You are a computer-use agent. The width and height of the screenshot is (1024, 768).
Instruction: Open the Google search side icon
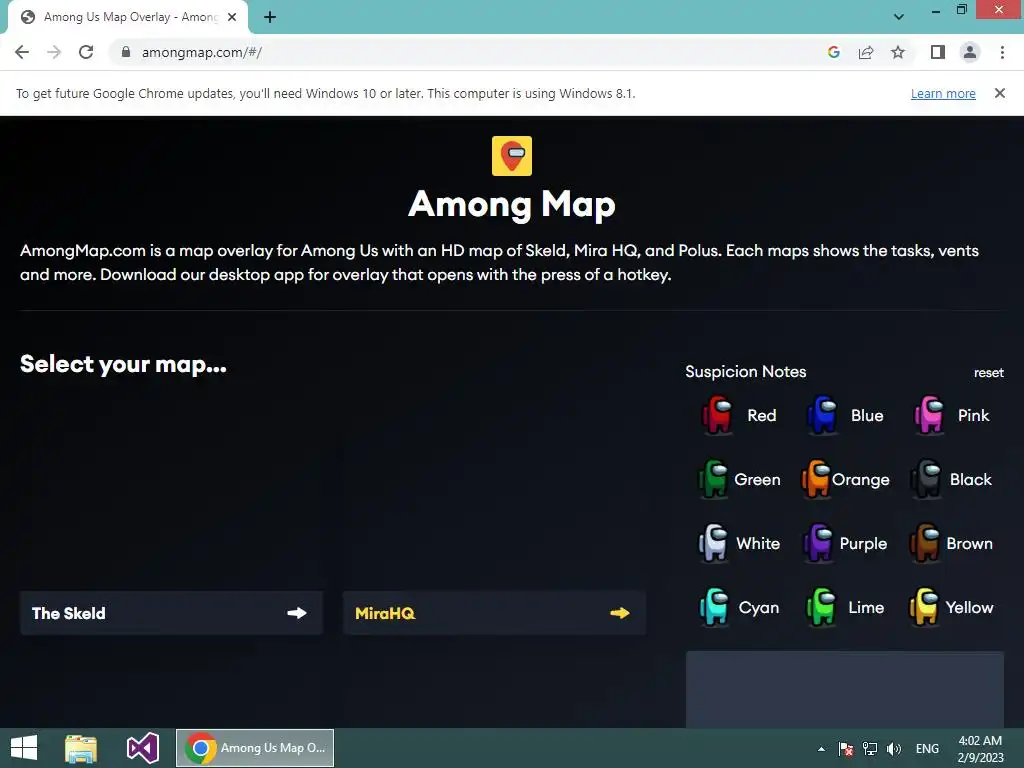coord(833,52)
